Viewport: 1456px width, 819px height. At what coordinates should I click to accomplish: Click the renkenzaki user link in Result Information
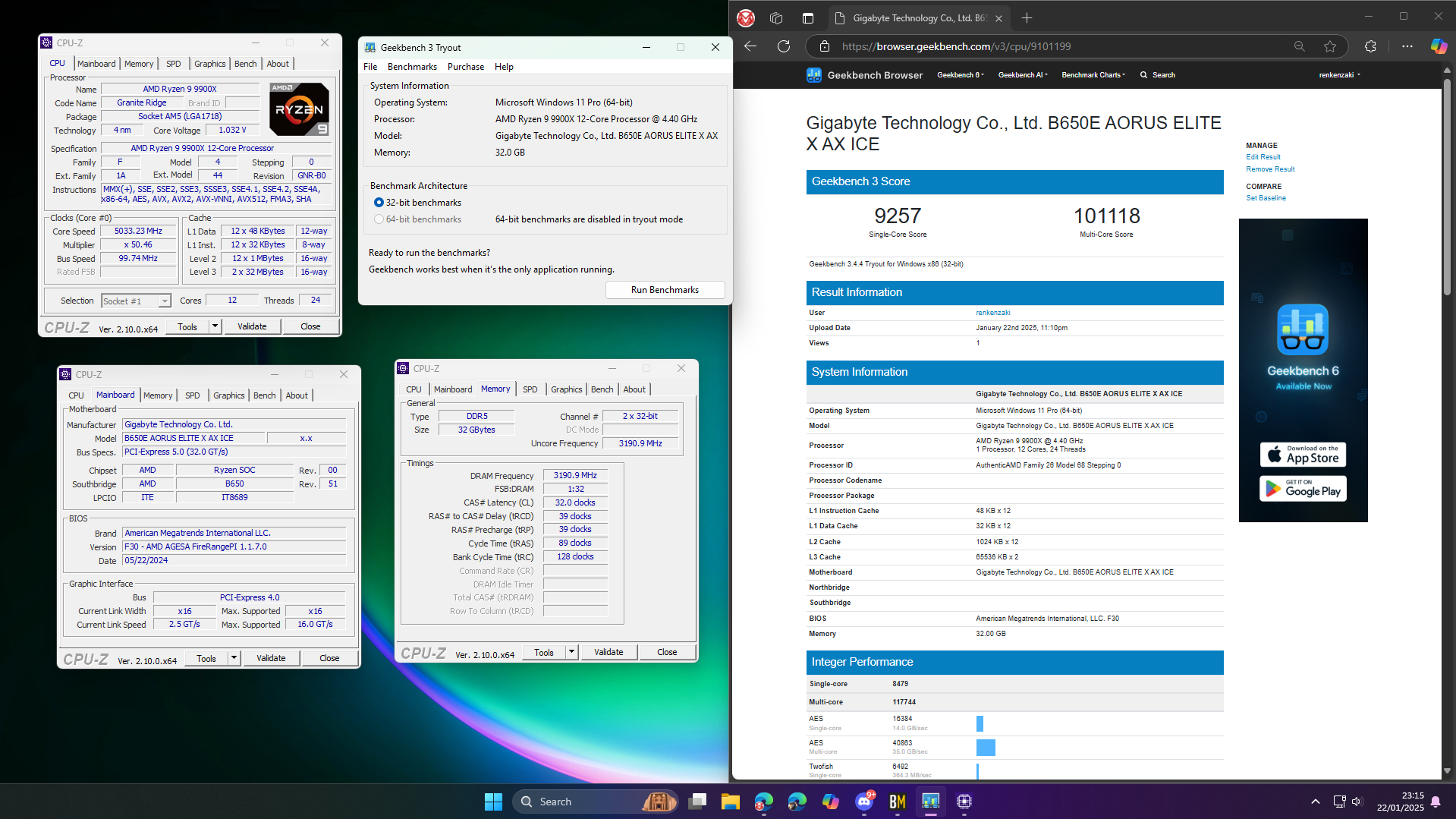click(x=992, y=313)
